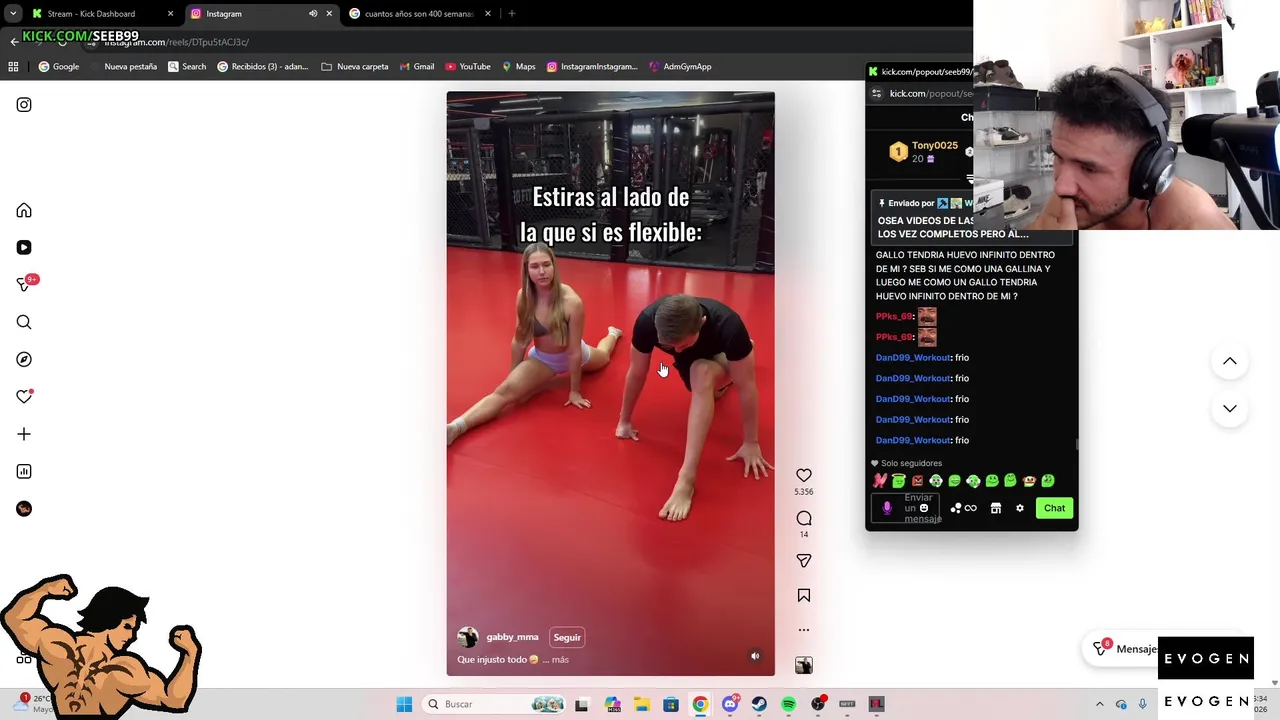Follow gabby_mma with Seguir button
Screen dimensions: 1280x720
pos(567,638)
